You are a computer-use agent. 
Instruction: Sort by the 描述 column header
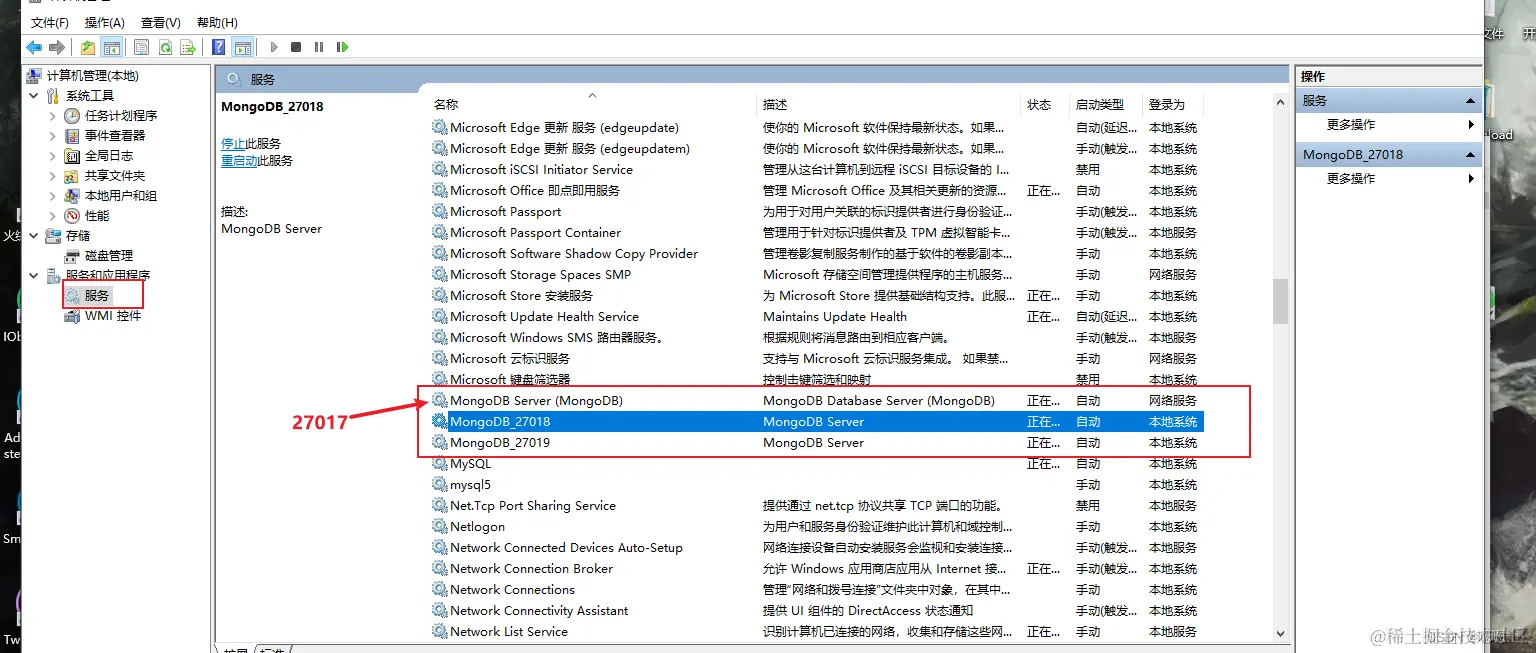[890, 105]
